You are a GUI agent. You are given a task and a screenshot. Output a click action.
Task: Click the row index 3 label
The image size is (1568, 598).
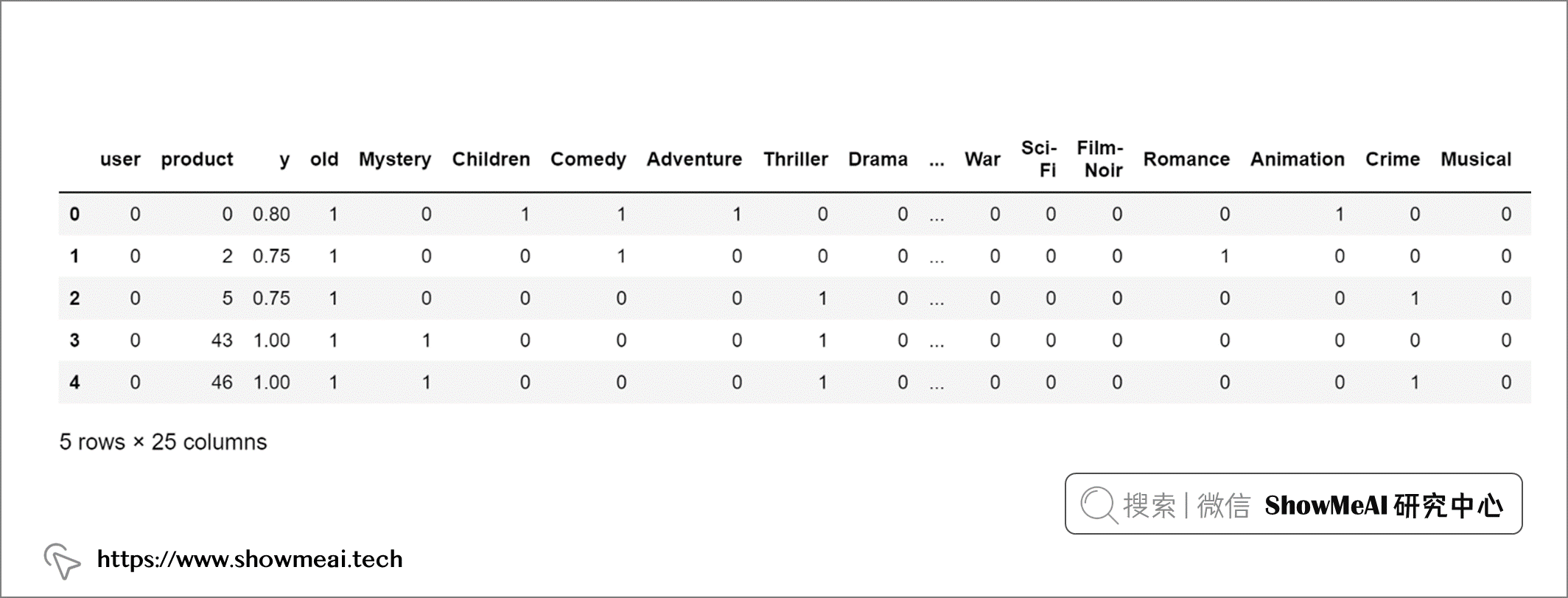[x=74, y=341]
